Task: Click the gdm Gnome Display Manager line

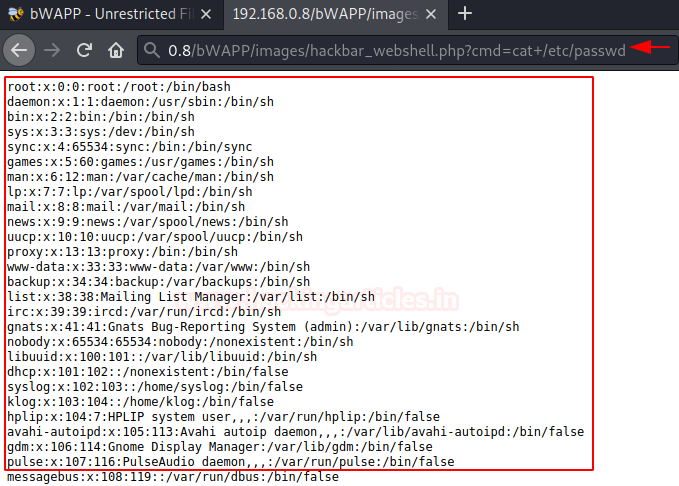Action: click(x=220, y=447)
